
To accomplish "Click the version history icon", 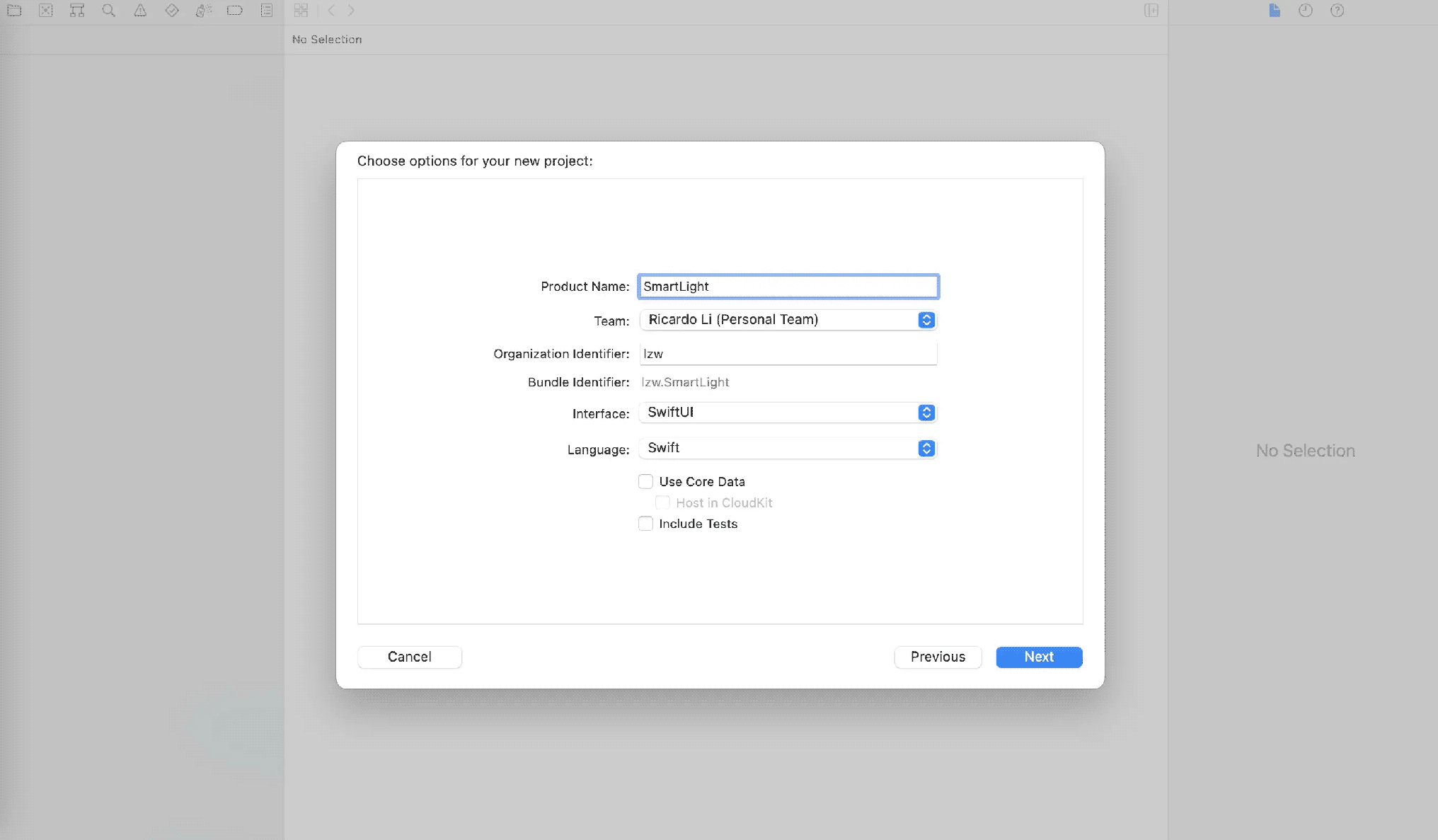I will (x=1306, y=10).
